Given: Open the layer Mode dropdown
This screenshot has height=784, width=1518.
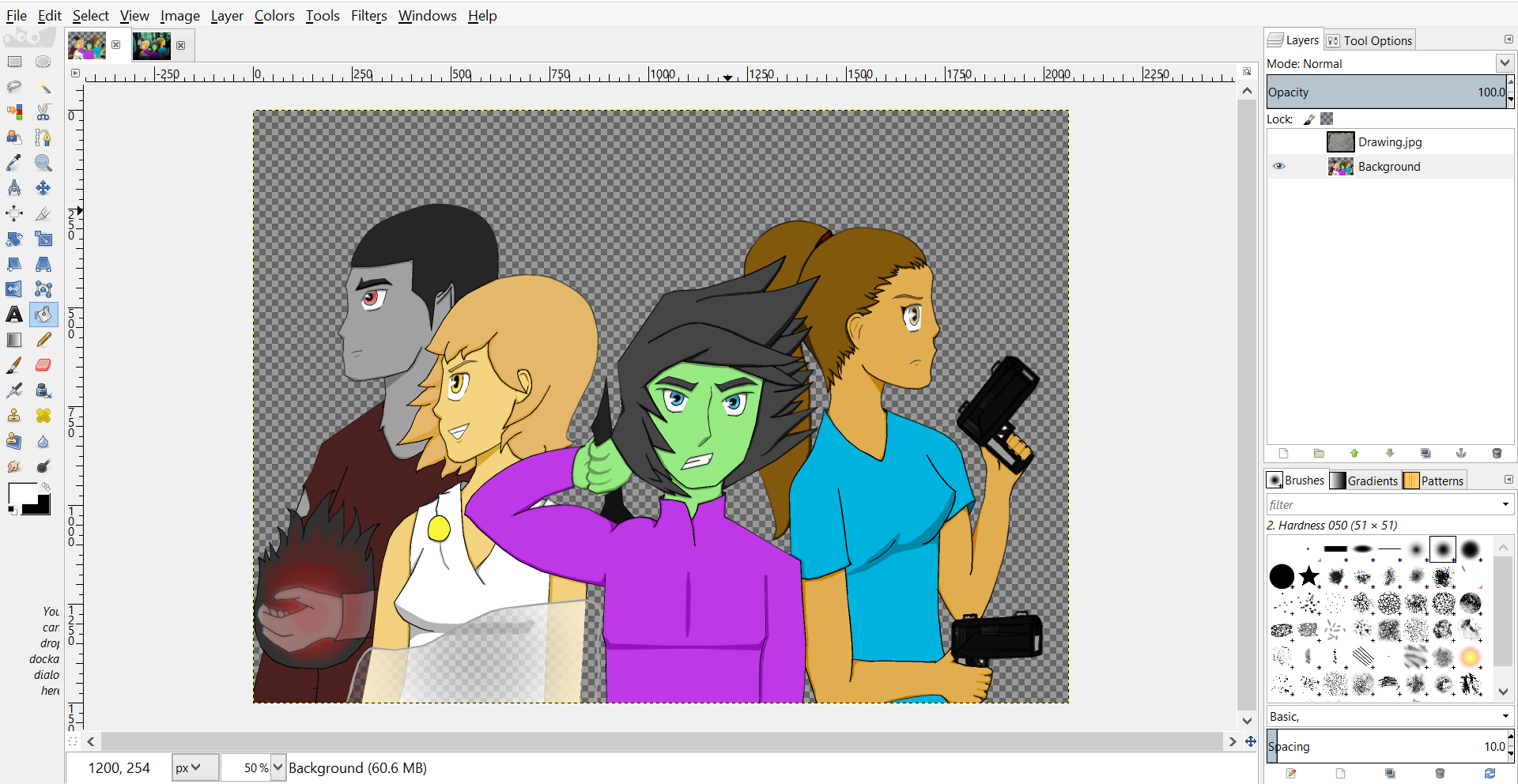Looking at the screenshot, I should 1504,63.
